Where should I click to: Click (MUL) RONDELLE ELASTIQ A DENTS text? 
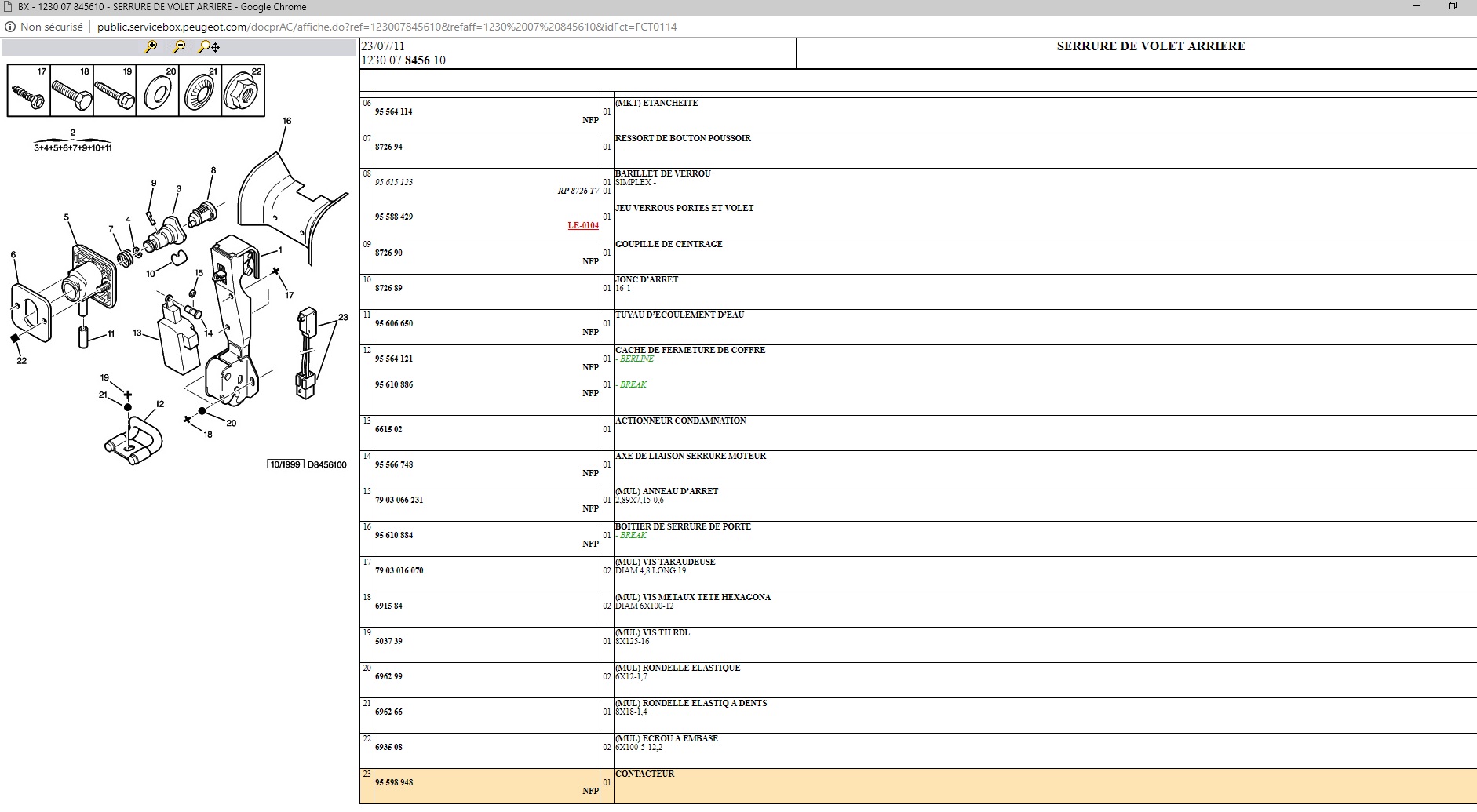pyautogui.click(x=691, y=703)
